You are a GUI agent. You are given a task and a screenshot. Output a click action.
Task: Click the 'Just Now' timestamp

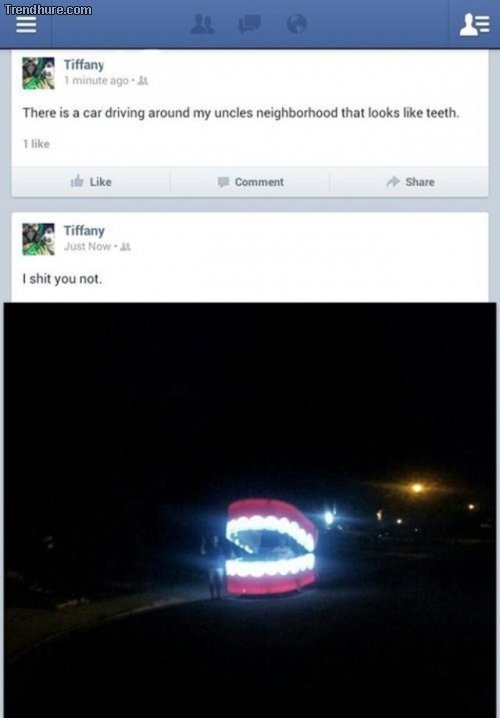87,246
